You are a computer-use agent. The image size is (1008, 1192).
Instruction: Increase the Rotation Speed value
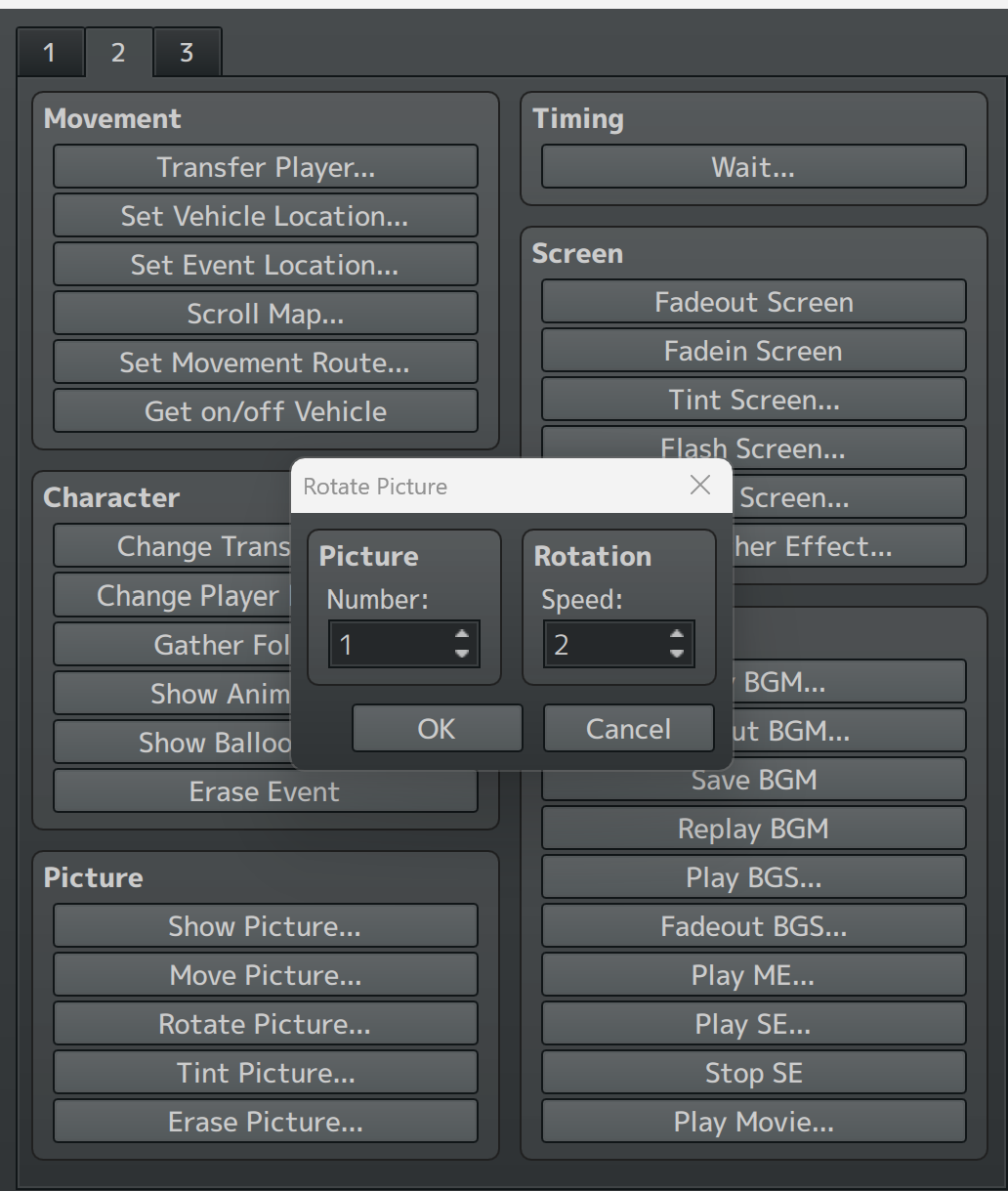677,634
